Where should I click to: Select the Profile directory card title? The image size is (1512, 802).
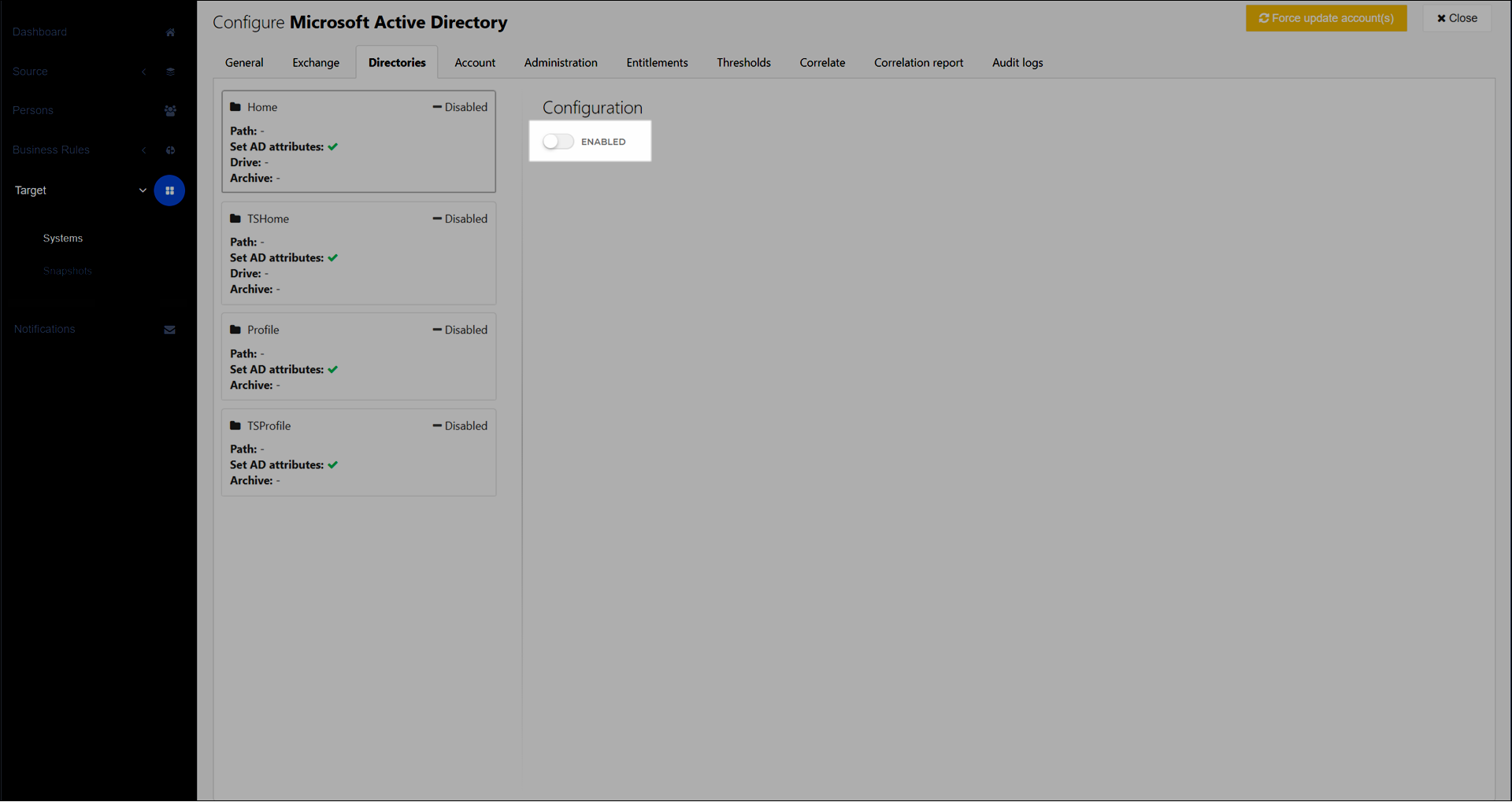(263, 330)
